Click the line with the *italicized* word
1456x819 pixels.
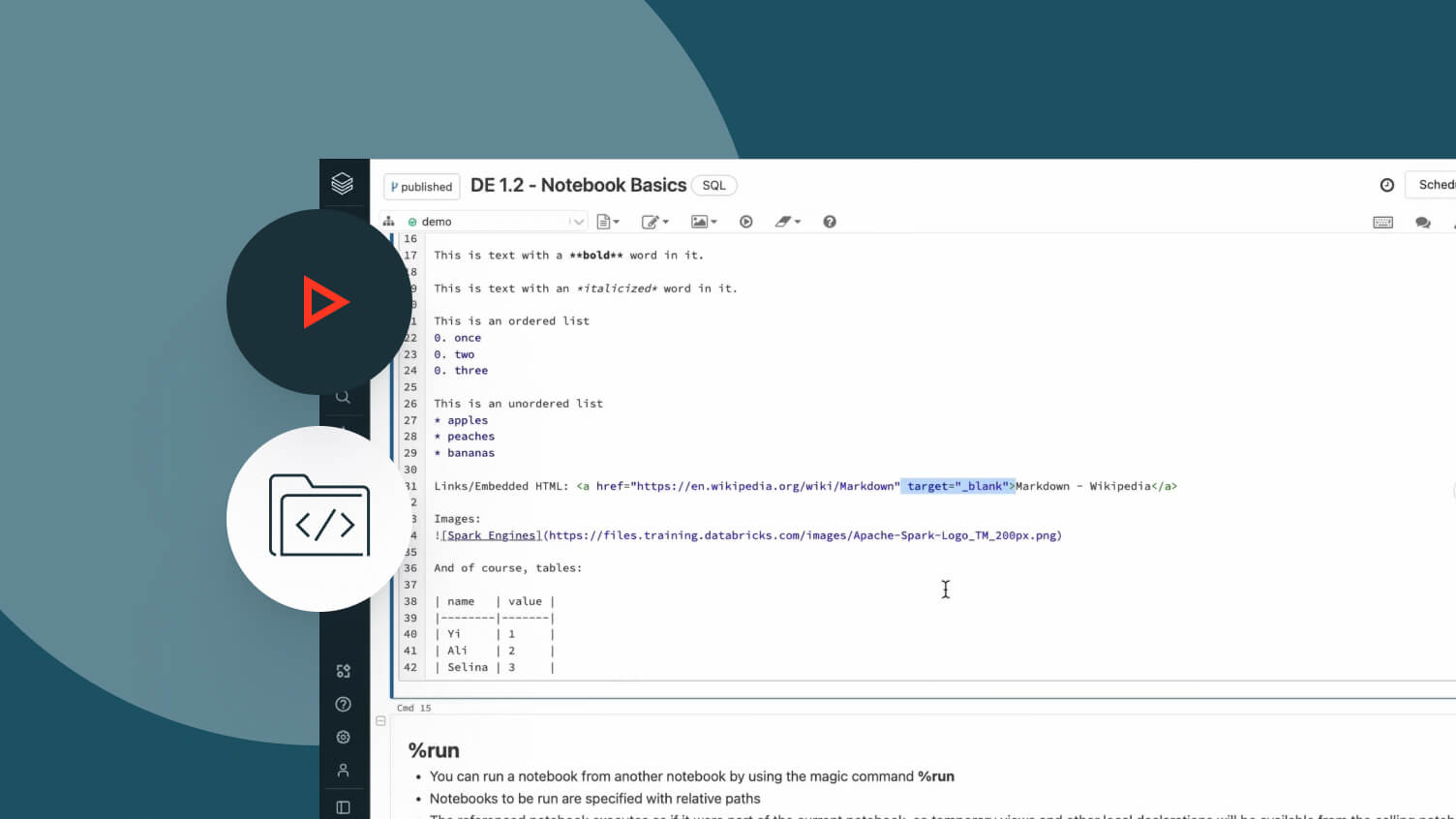[586, 288]
